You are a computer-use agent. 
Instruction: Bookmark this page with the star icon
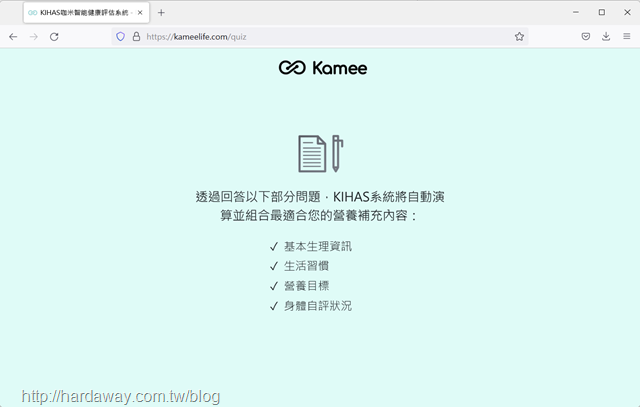(x=519, y=37)
